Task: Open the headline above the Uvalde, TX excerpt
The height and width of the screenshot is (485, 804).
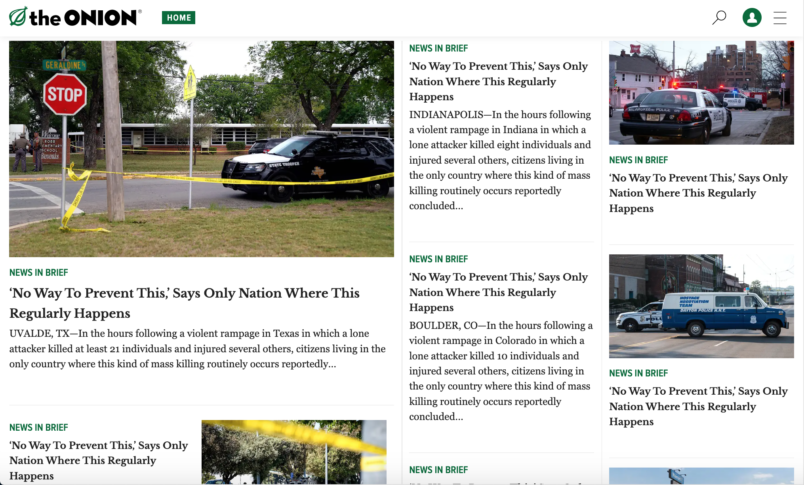Action: 184,303
